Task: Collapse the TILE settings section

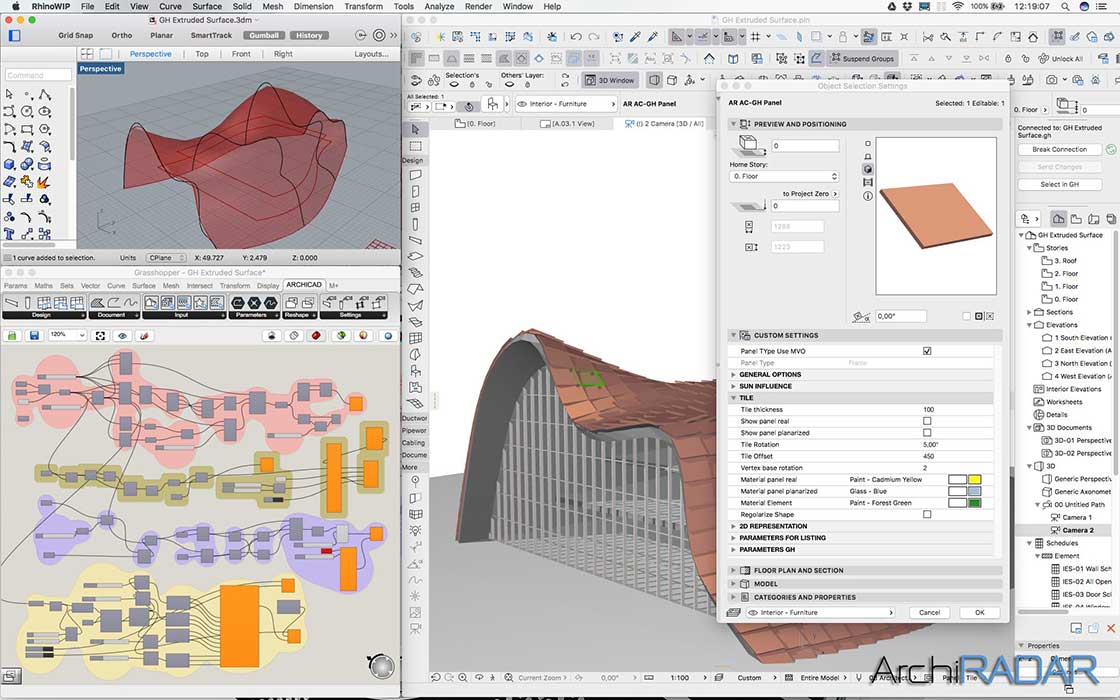Action: click(733, 398)
